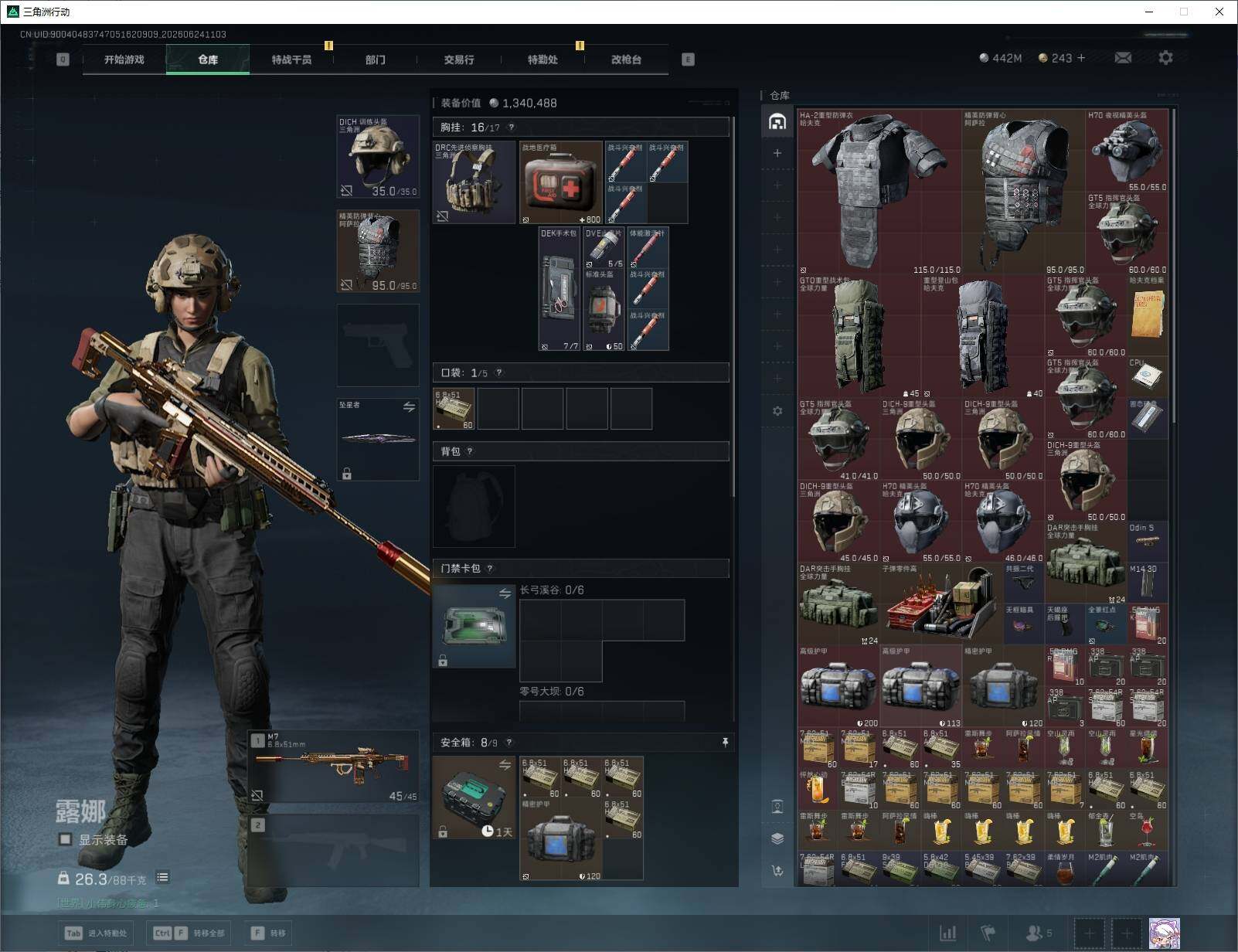This screenshot has width=1238, height=952.
Task: Click the player avatar in bottom right
Action: (x=1164, y=933)
